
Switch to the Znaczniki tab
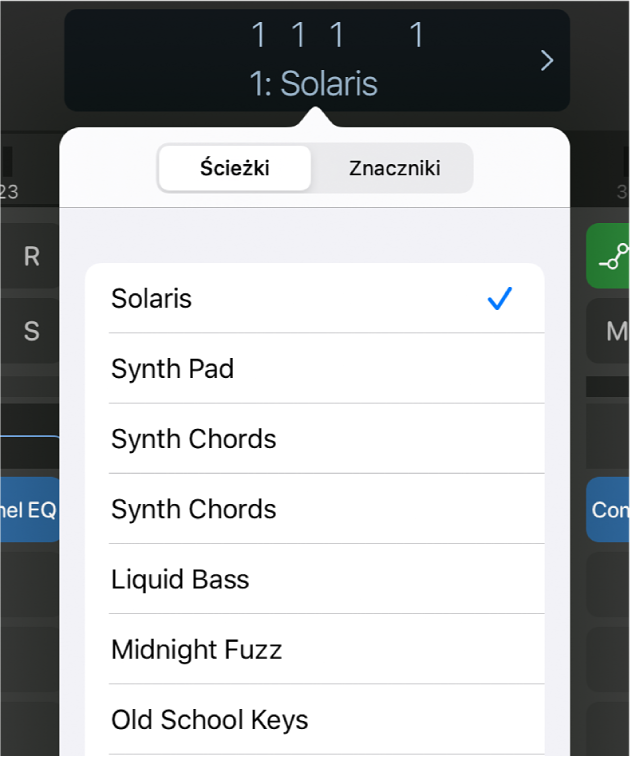[x=394, y=168]
